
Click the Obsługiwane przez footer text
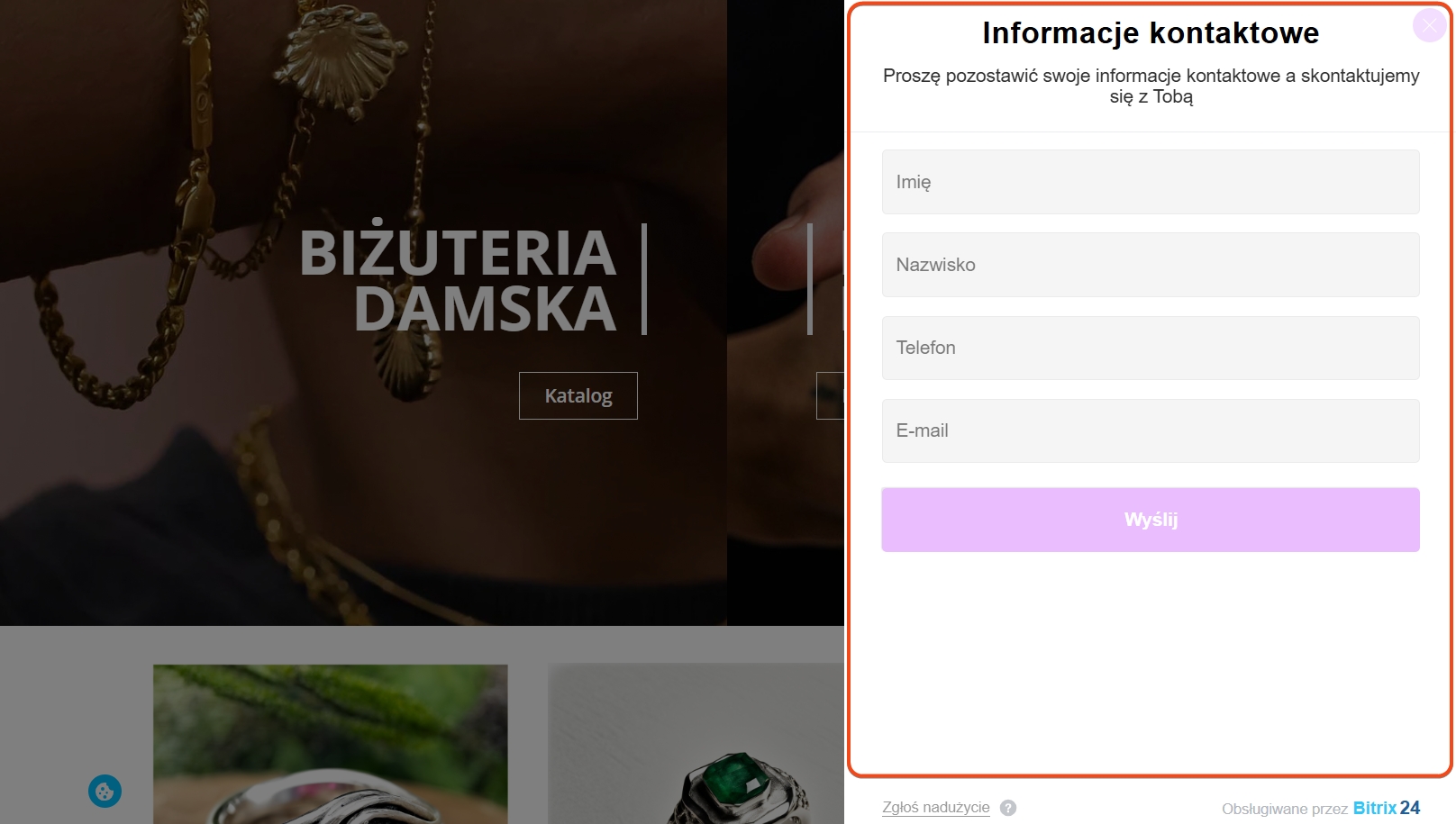[x=1284, y=809]
